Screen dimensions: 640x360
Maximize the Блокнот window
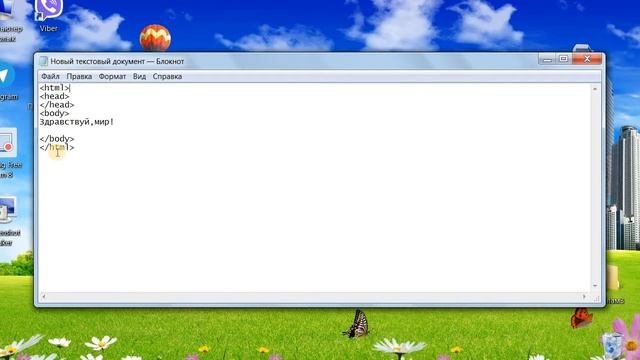coord(564,60)
